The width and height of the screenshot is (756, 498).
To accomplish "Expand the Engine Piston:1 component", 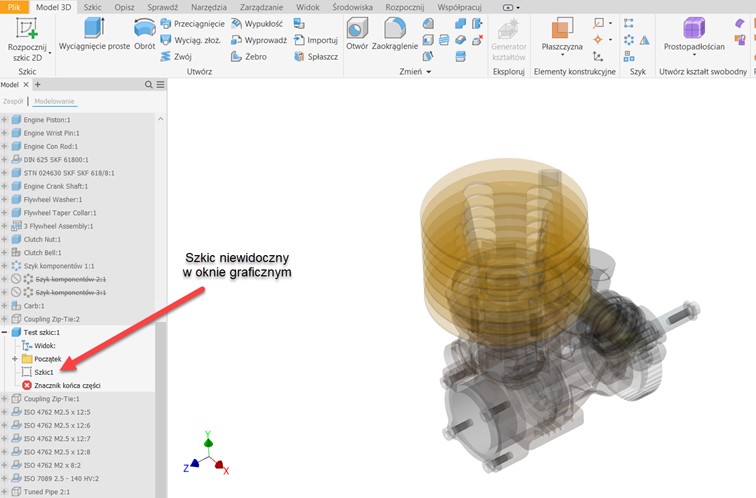I will (x=5, y=120).
